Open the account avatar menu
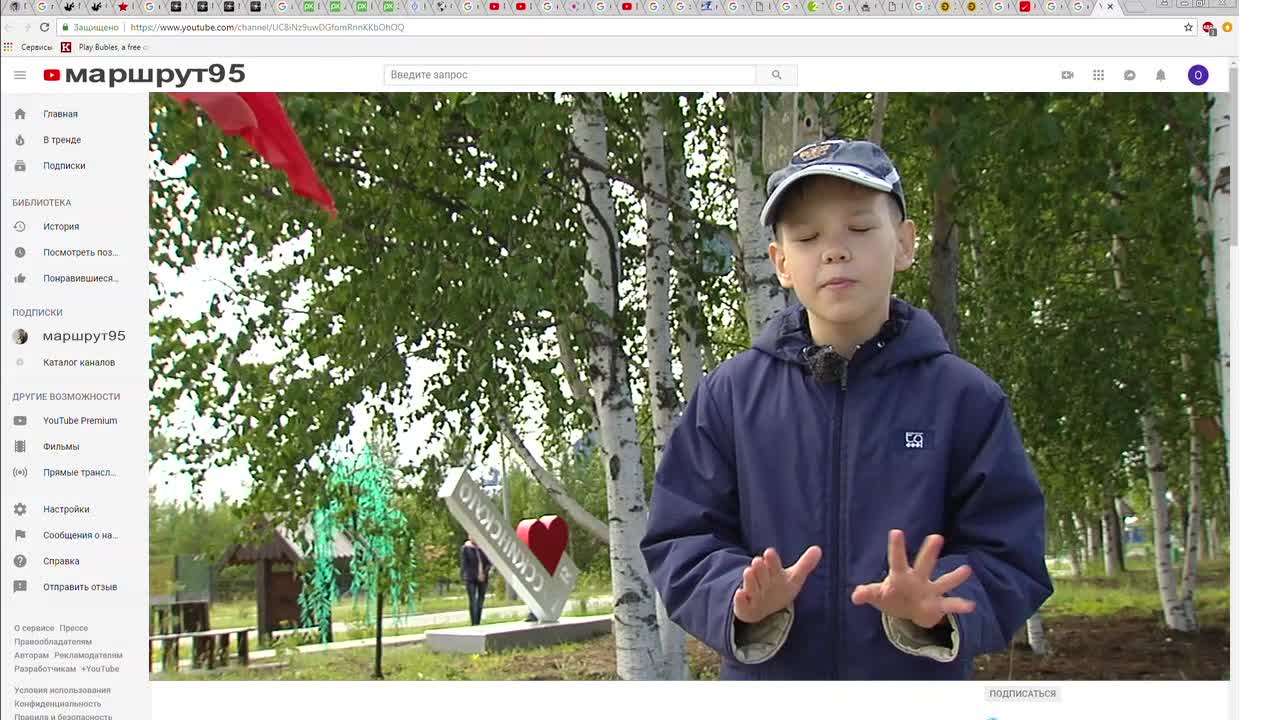Screen dimensions: 1280x720 click(1197, 75)
